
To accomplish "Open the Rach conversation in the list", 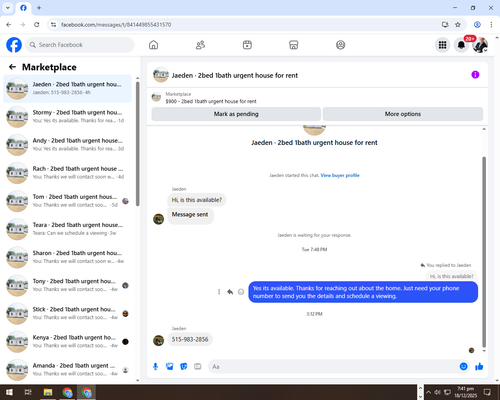I will pos(67,173).
